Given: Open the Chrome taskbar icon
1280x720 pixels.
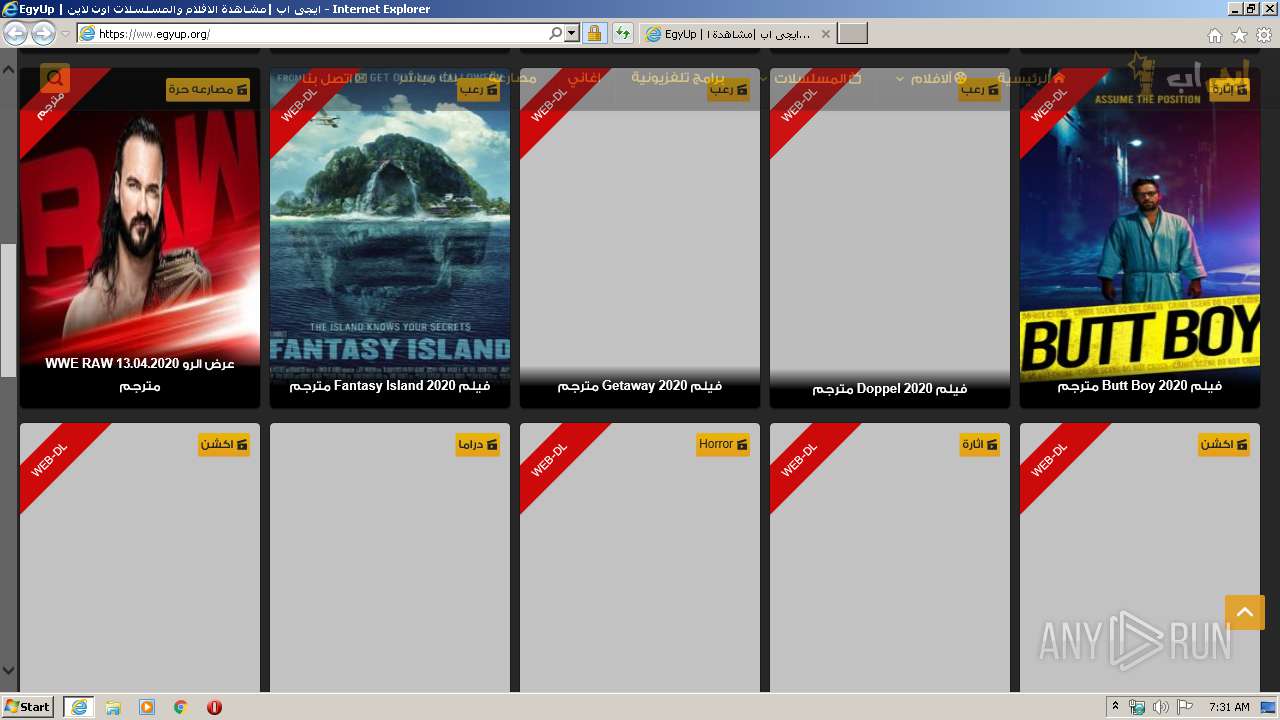Looking at the screenshot, I should [x=181, y=707].
